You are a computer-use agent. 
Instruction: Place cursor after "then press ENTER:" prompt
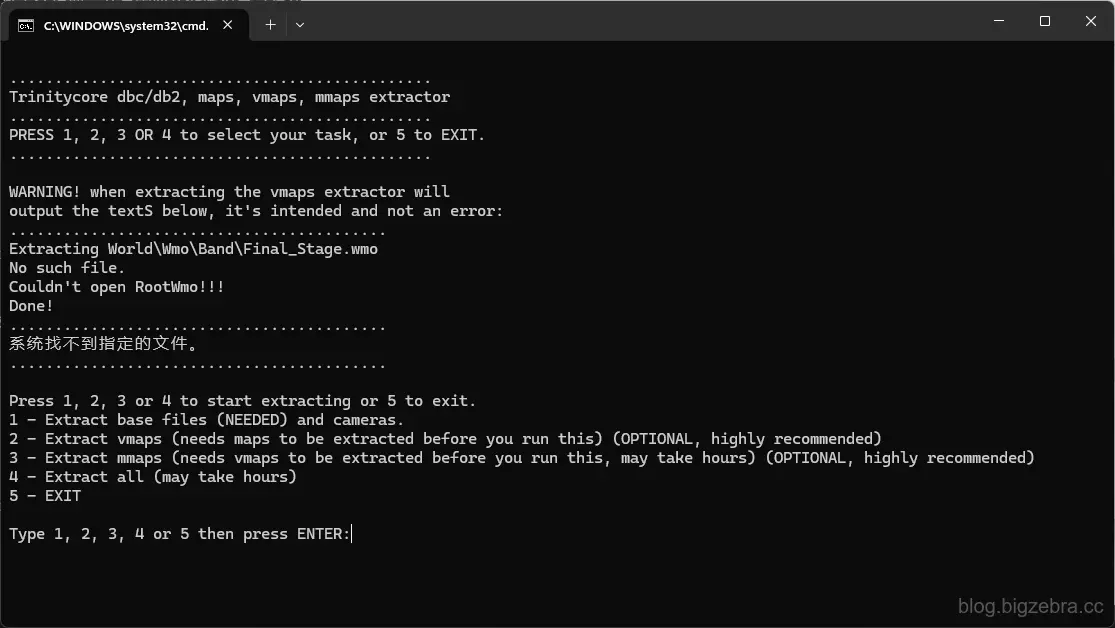pyautogui.click(x=353, y=534)
